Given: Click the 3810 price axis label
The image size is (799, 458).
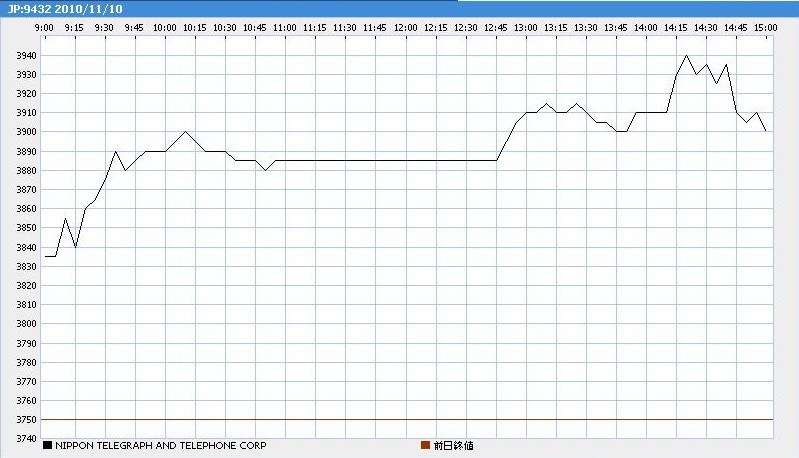Looking at the screenshot, I should [x=26, y=305].
